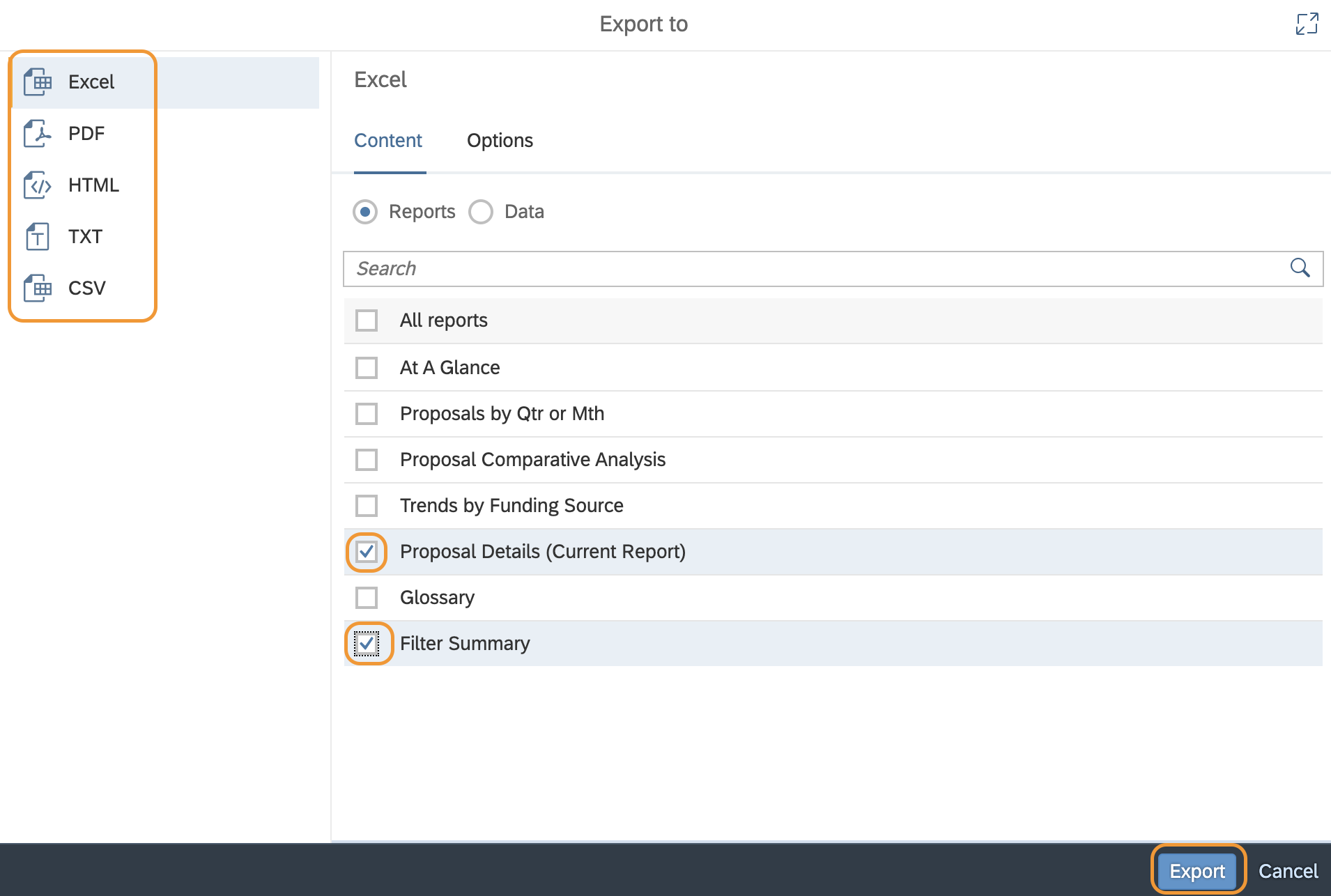Select the Reports radio button

click(x=365, y=212)
